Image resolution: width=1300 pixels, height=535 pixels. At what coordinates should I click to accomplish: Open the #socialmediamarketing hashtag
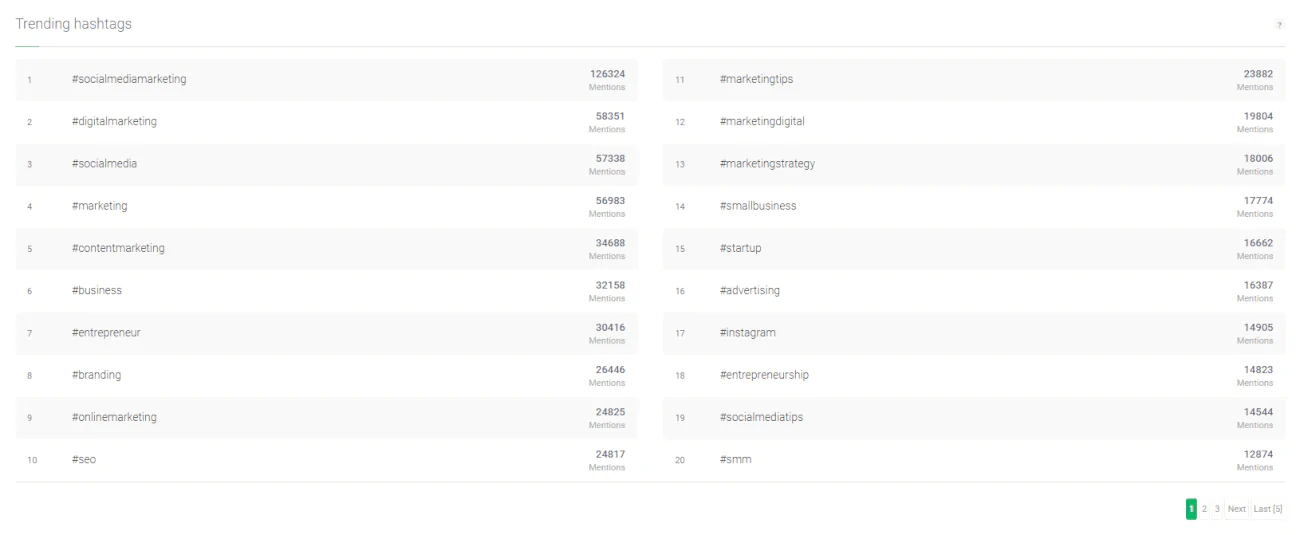click(129, 80)
